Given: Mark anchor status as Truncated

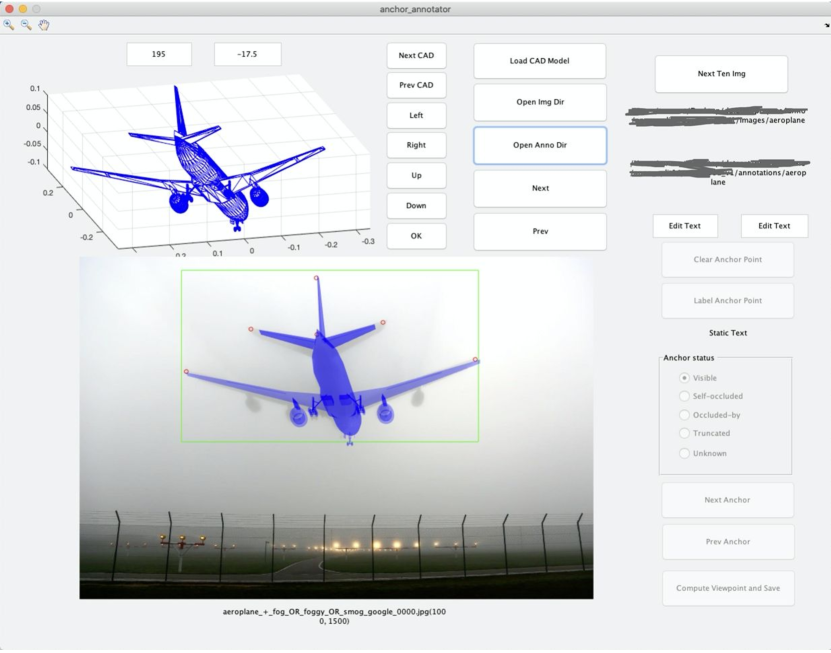Looking at the screenshot, I should pyautogui.click(x=684, y=433).
